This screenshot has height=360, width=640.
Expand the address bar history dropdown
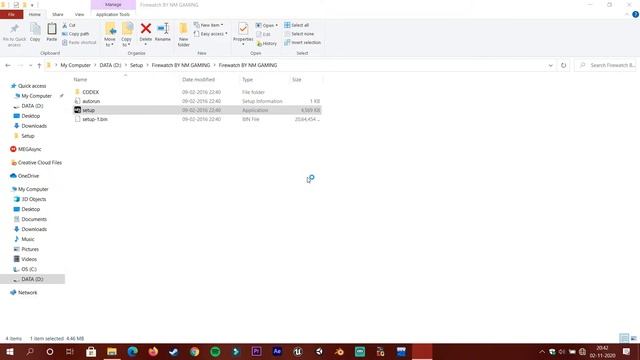(x=551, y=65)
